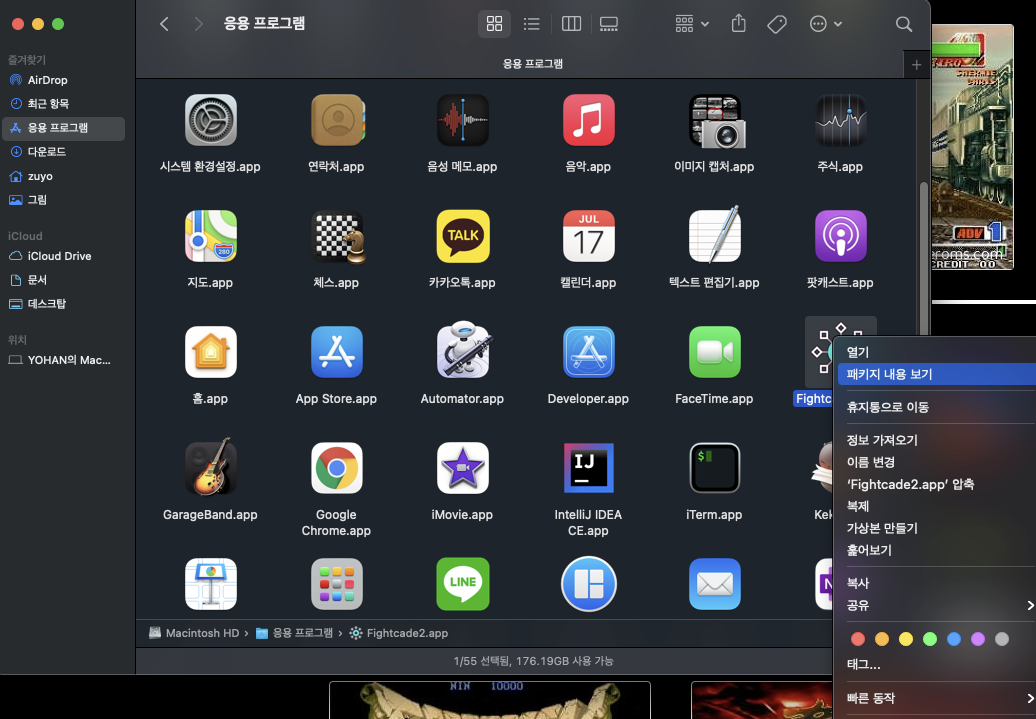Select the Launchpad grid app icon
The image size is (1036, 719).
(337, 584)
